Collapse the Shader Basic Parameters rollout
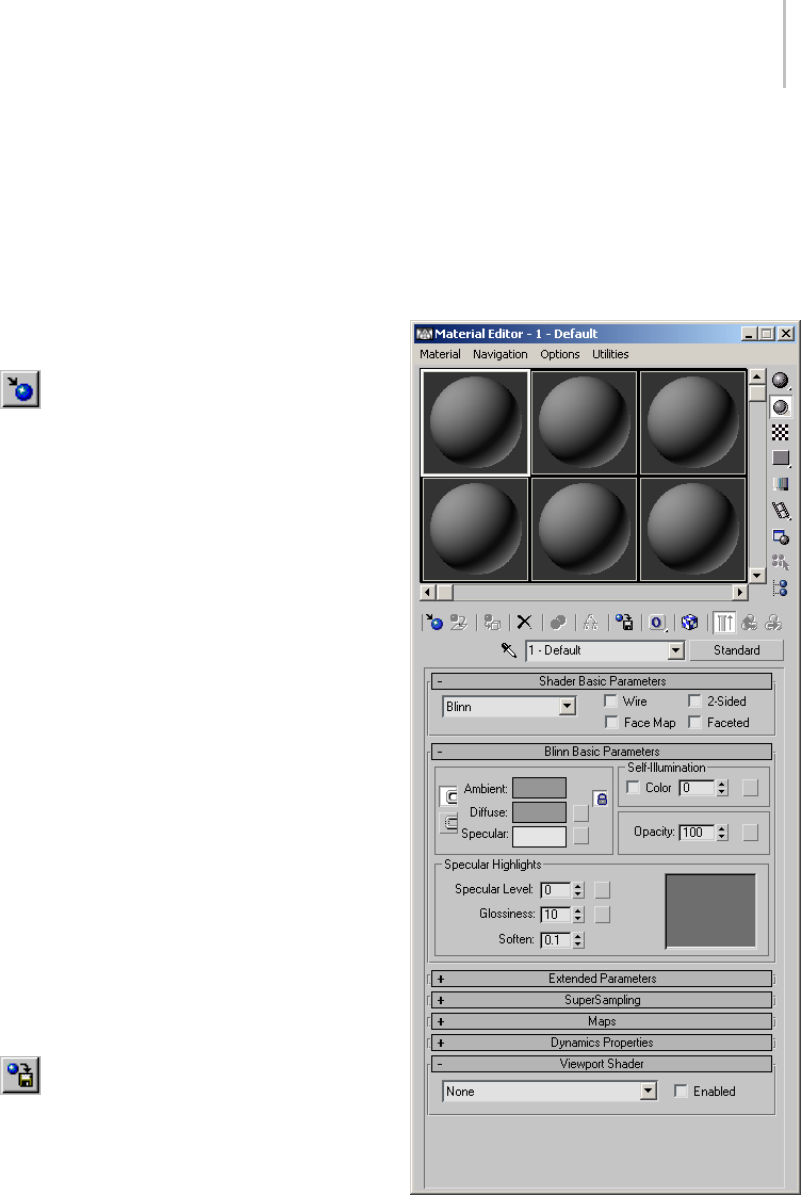Viewport: 801px width, 1195px height. click(601, 681)
